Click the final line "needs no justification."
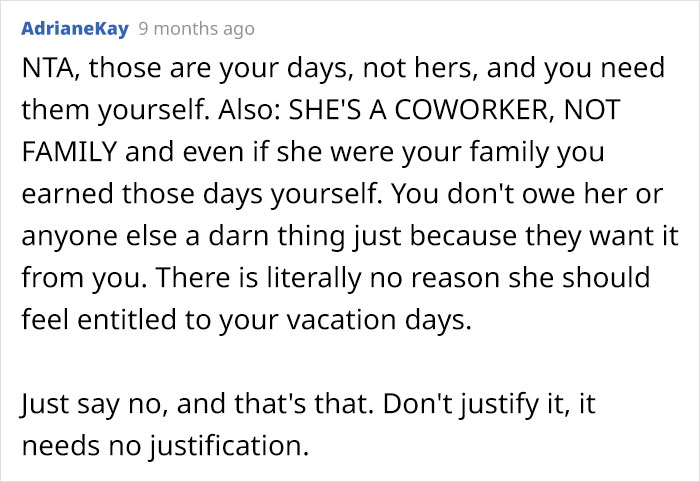Image resolution: width=700 pixels, height=482 pixels. [165, 446]
